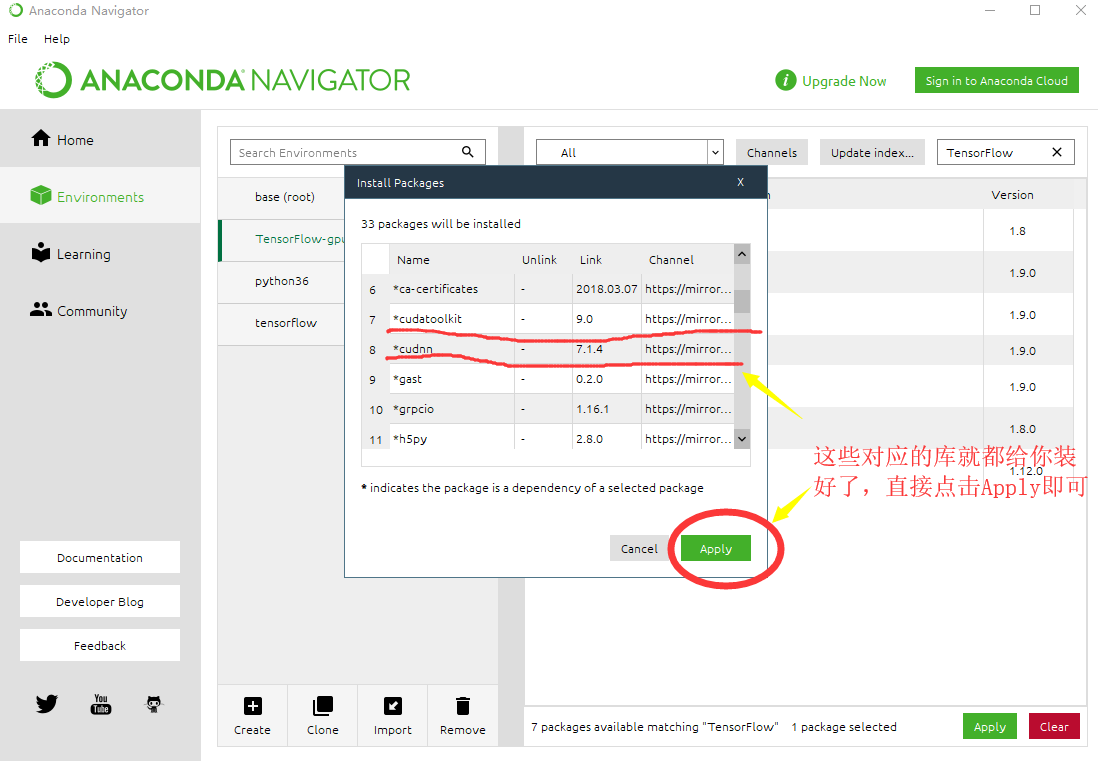Click Cancel in Install Packages dialog
Viewport: 1098px width, 761px height.
coord(639,548)
